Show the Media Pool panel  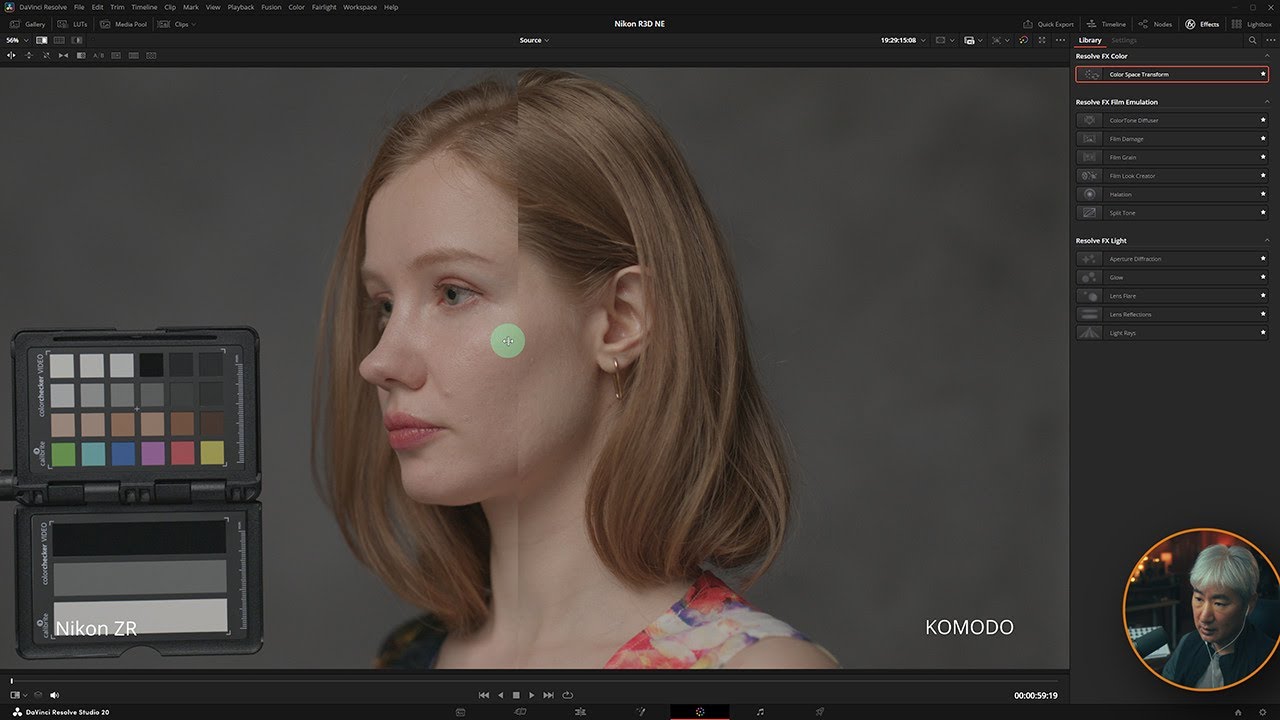click(x=124, y=24)
